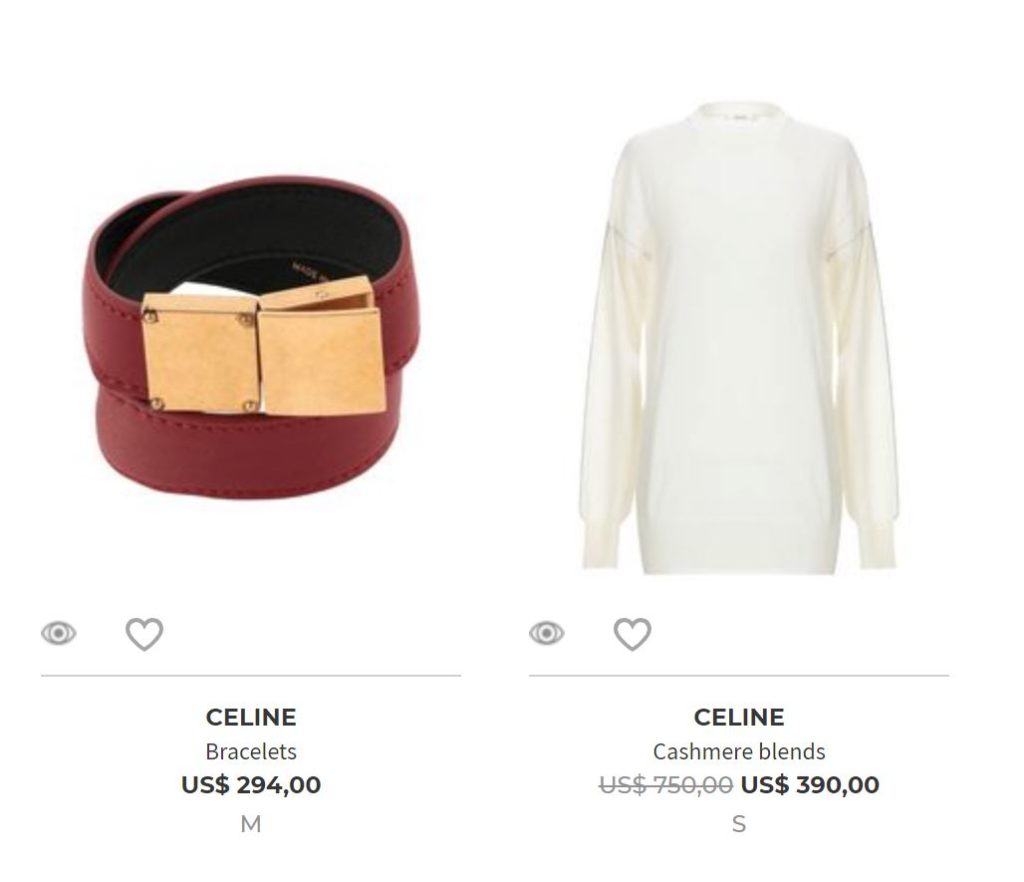Open the red leather bracelet product image
The height and width of the screenshot is (882, 1024).
click(251, 337)
